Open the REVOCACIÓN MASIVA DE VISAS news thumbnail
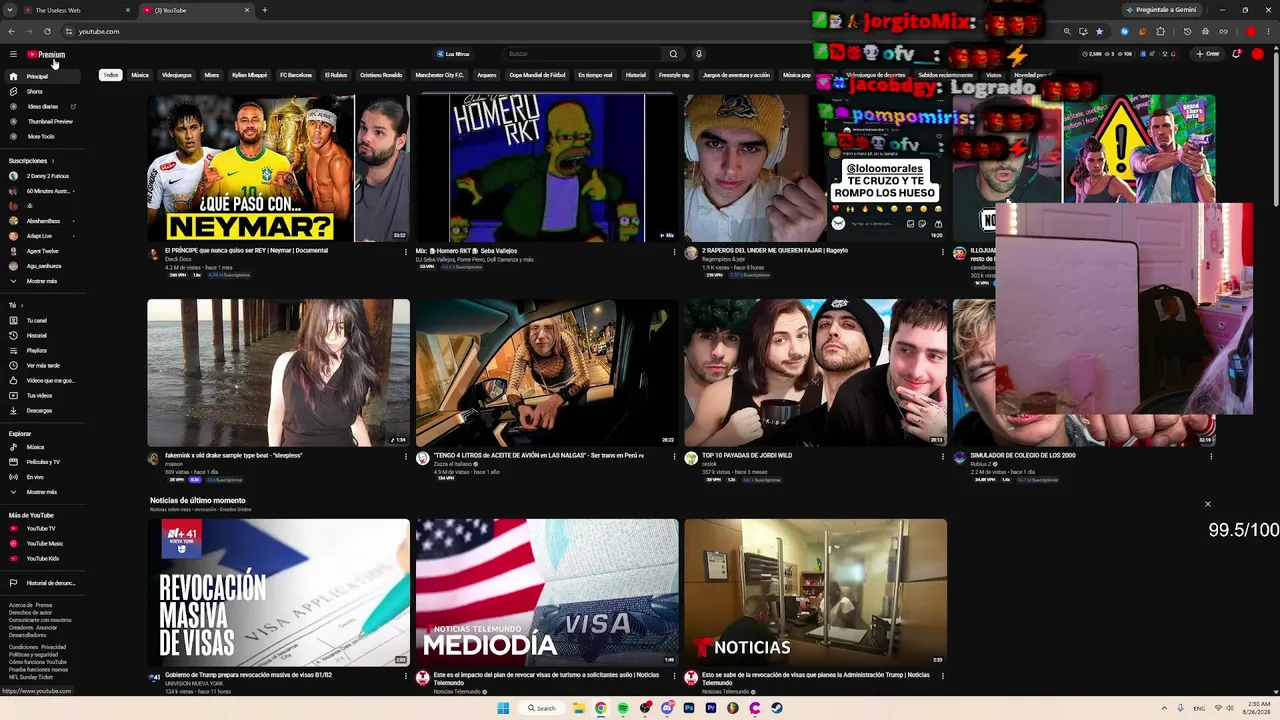 (278, 592)
